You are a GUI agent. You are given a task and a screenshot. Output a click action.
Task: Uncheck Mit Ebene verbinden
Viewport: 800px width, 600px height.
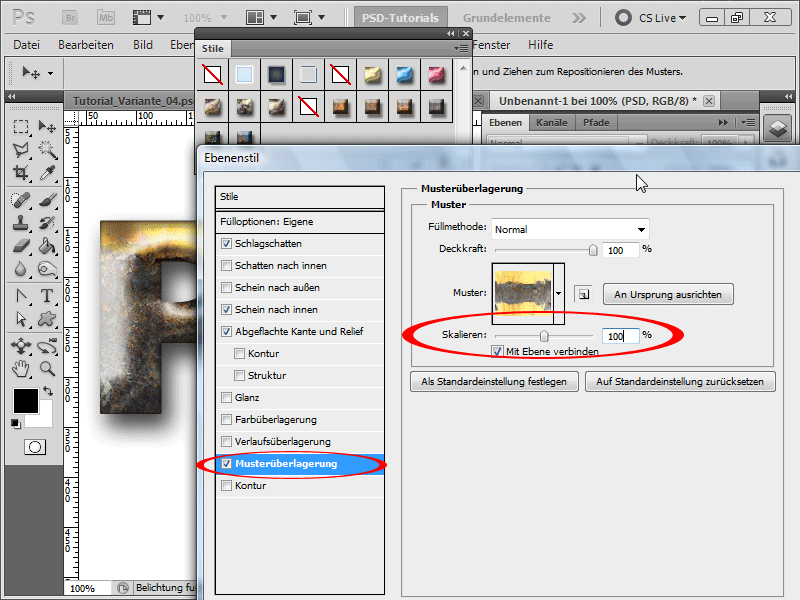click(x=497, y=352)
